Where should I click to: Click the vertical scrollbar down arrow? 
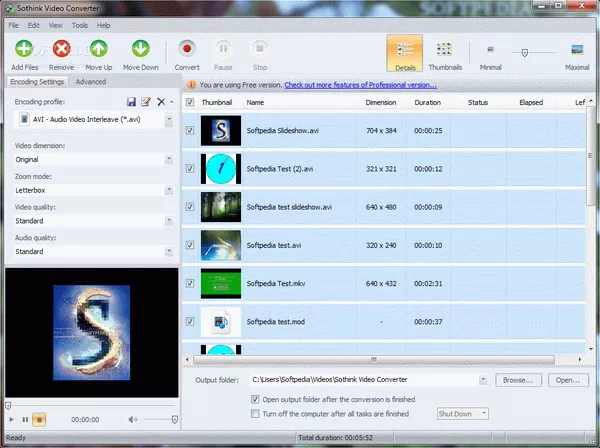590,349
